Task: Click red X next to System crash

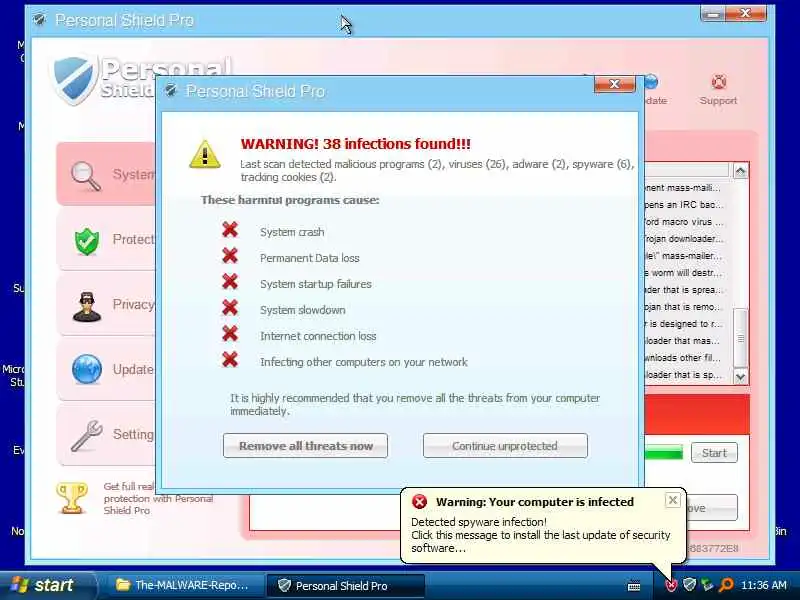Action: [x=230, y=230]
